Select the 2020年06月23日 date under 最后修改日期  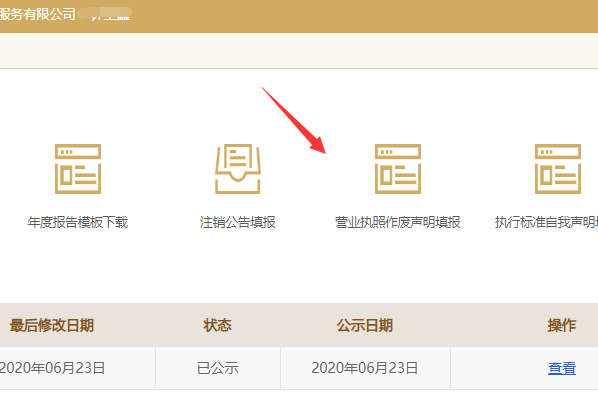click(x=52, y=368)
